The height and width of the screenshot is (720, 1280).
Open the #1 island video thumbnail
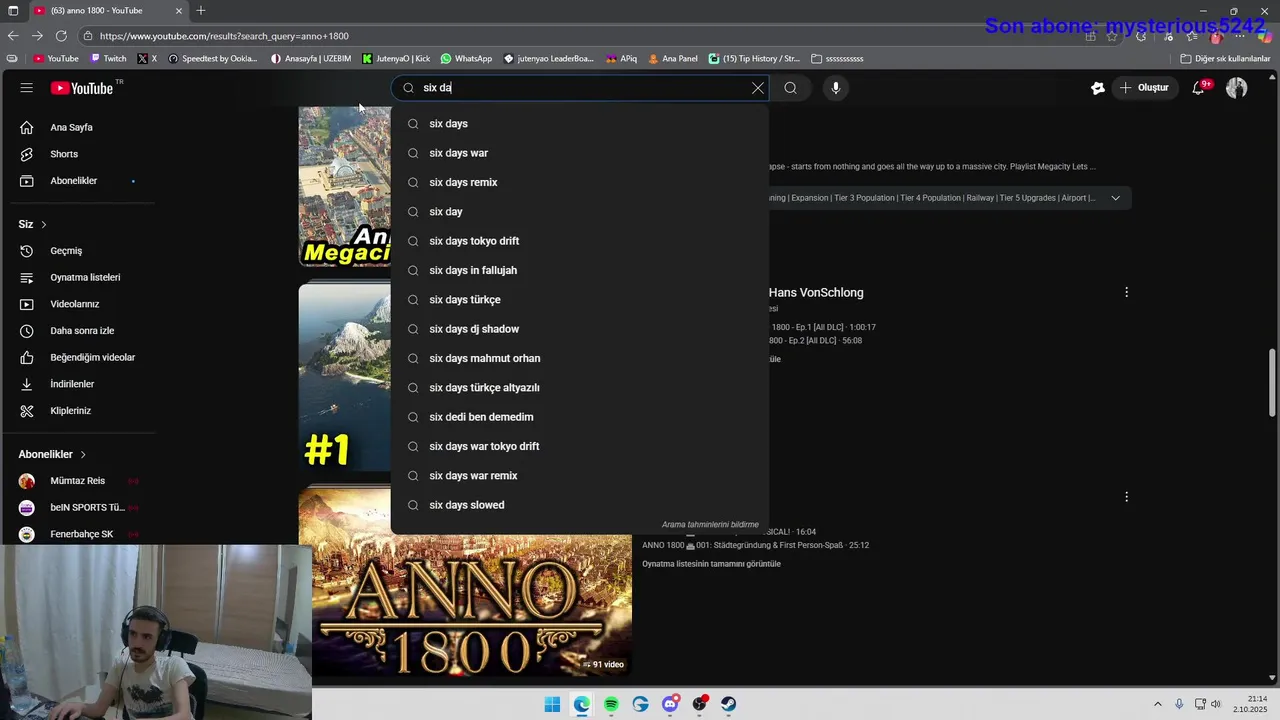(x=344, y=377)
